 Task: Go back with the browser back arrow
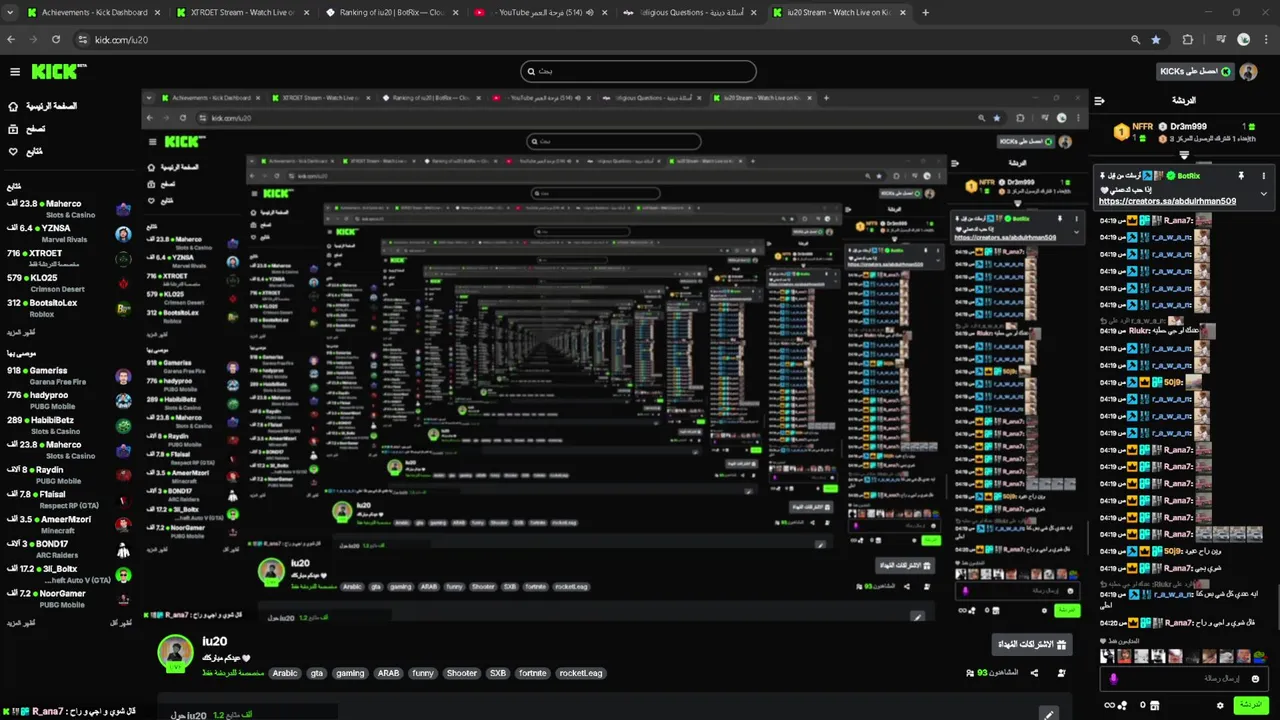click(x=11, y=40)
